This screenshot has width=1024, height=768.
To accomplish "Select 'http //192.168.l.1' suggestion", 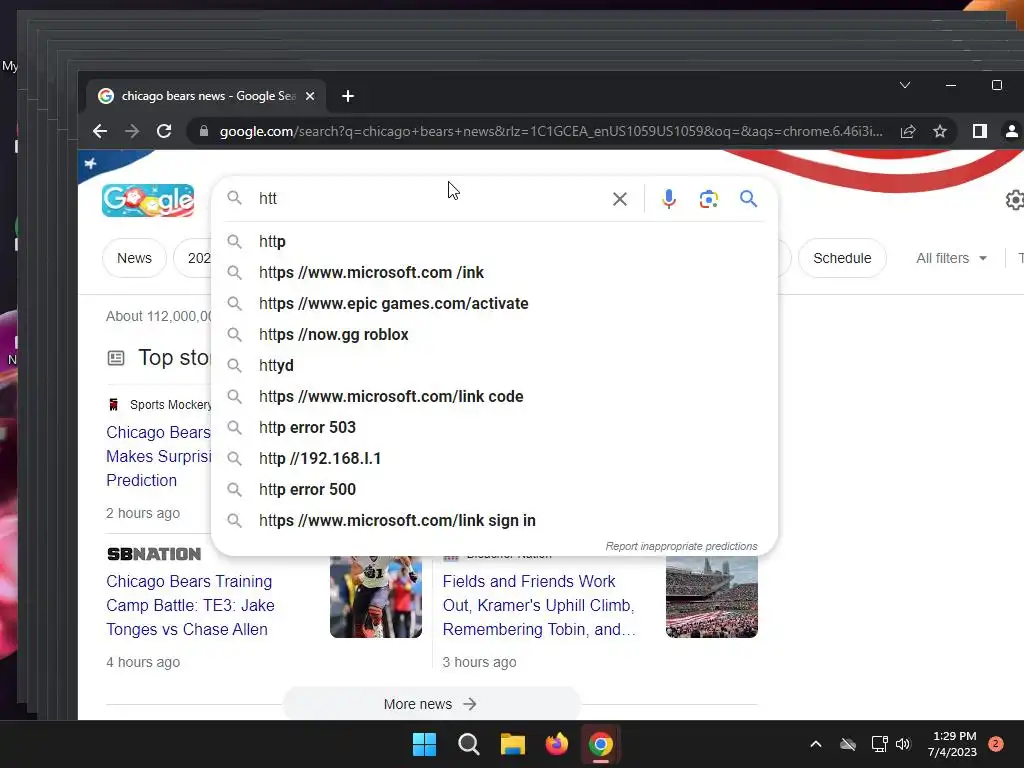I will click(494, 458).
